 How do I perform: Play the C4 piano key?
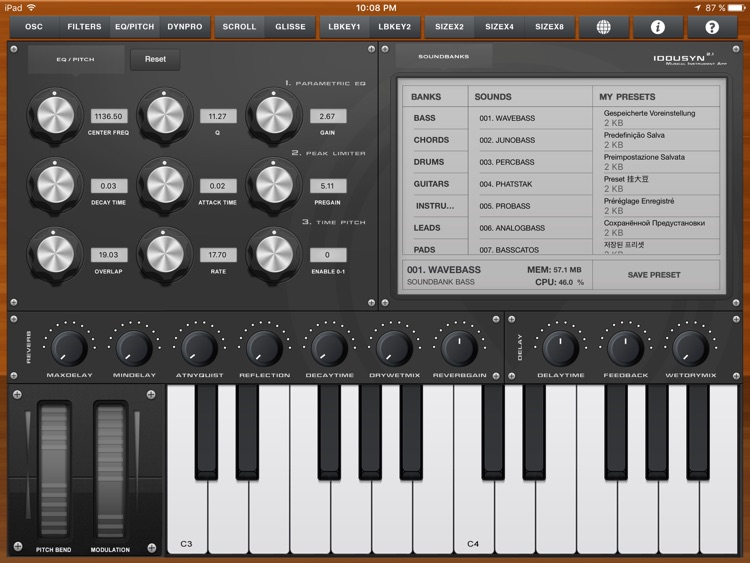click(x=473, y=517)
